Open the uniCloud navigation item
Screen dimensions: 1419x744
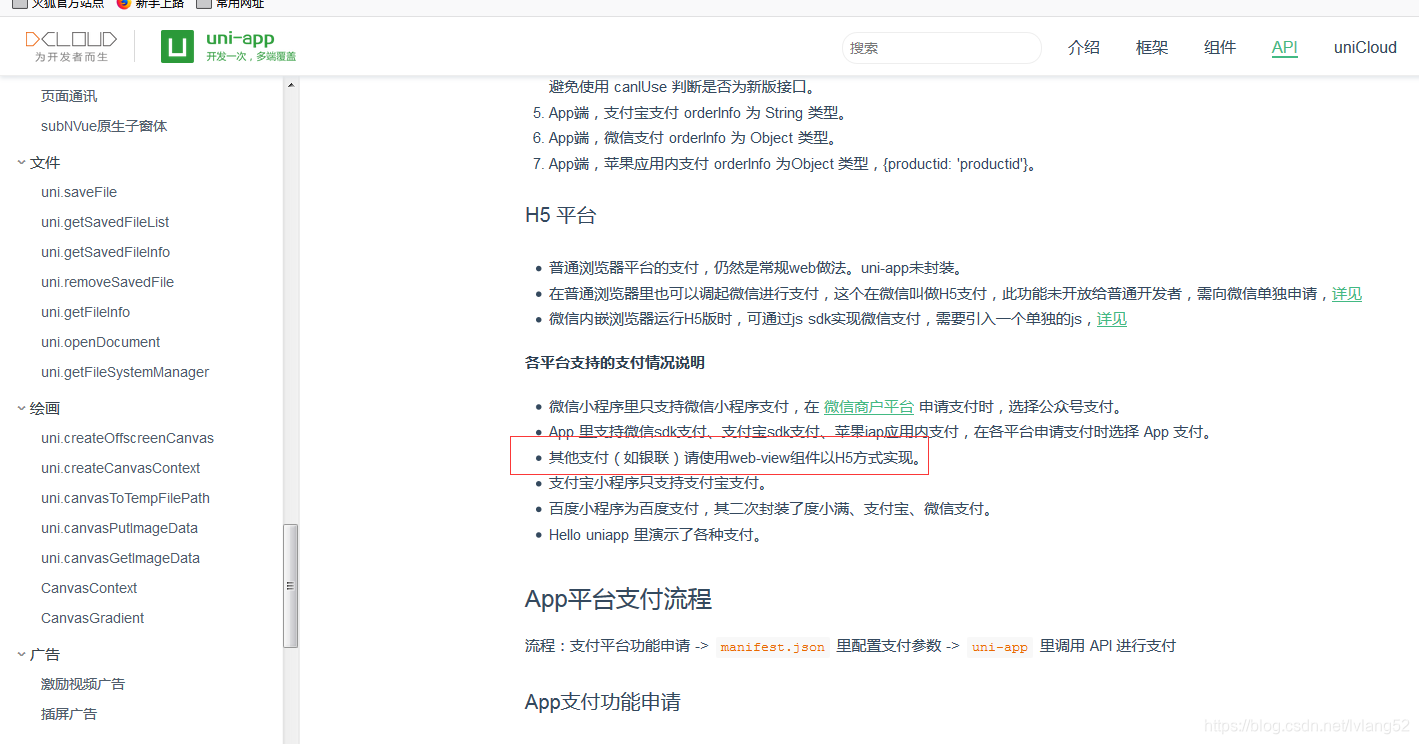1364,47
